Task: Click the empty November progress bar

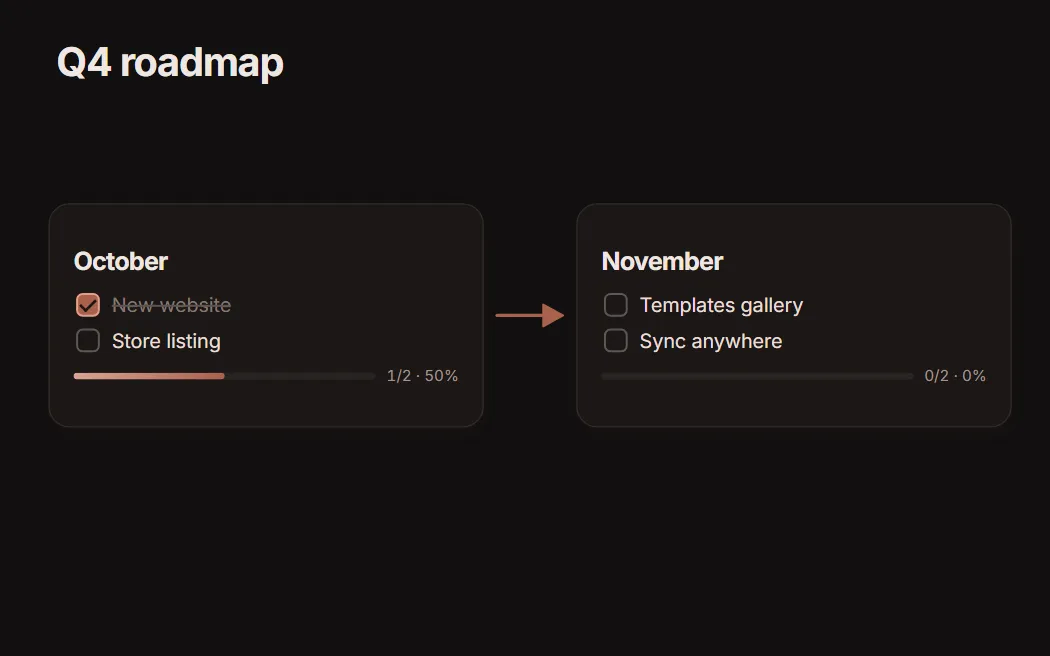Action: [x=757, y=376]
